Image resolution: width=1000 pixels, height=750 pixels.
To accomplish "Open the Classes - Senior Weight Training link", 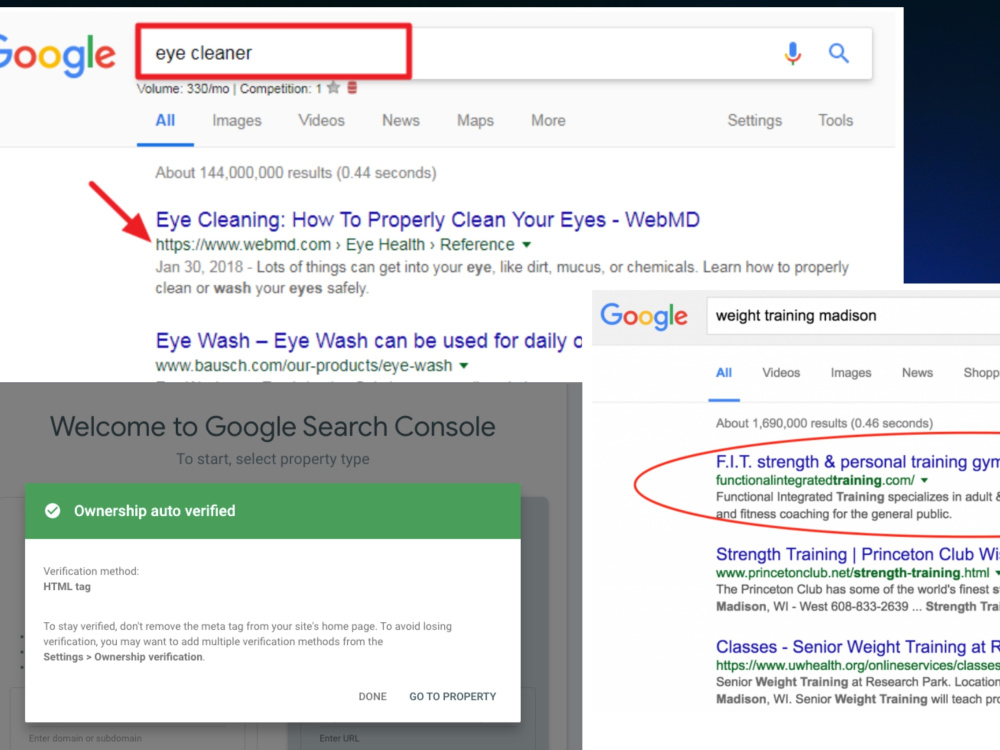I will pyautogui.click(x=858, y=647).
